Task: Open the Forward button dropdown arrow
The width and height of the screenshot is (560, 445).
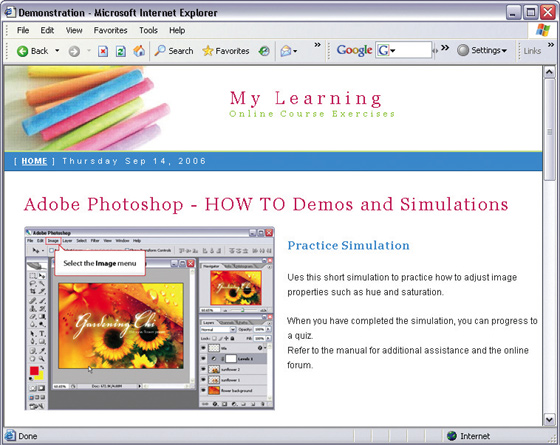Action: 89,51
